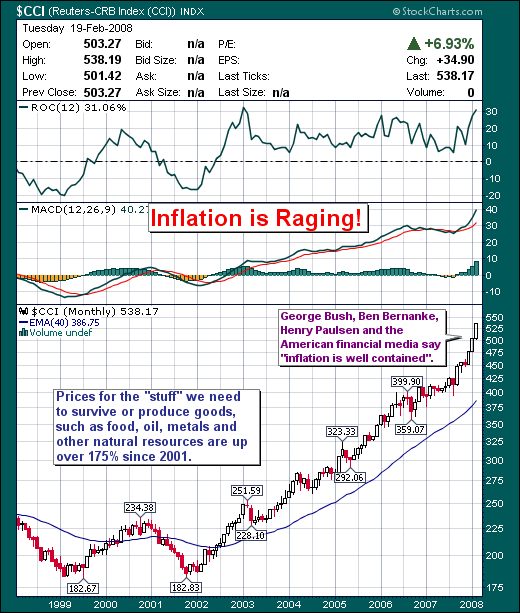Click the 182.83 low price label
The image size is (520, 613).
point(186,587)
